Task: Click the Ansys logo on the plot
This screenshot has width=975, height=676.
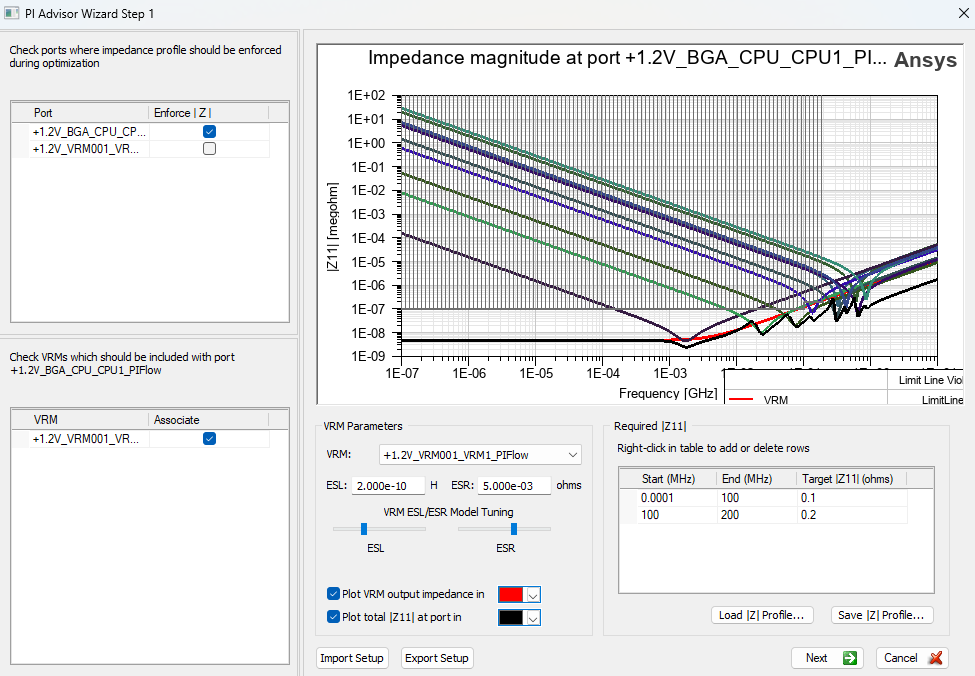Action: click(x=926, y=60)
